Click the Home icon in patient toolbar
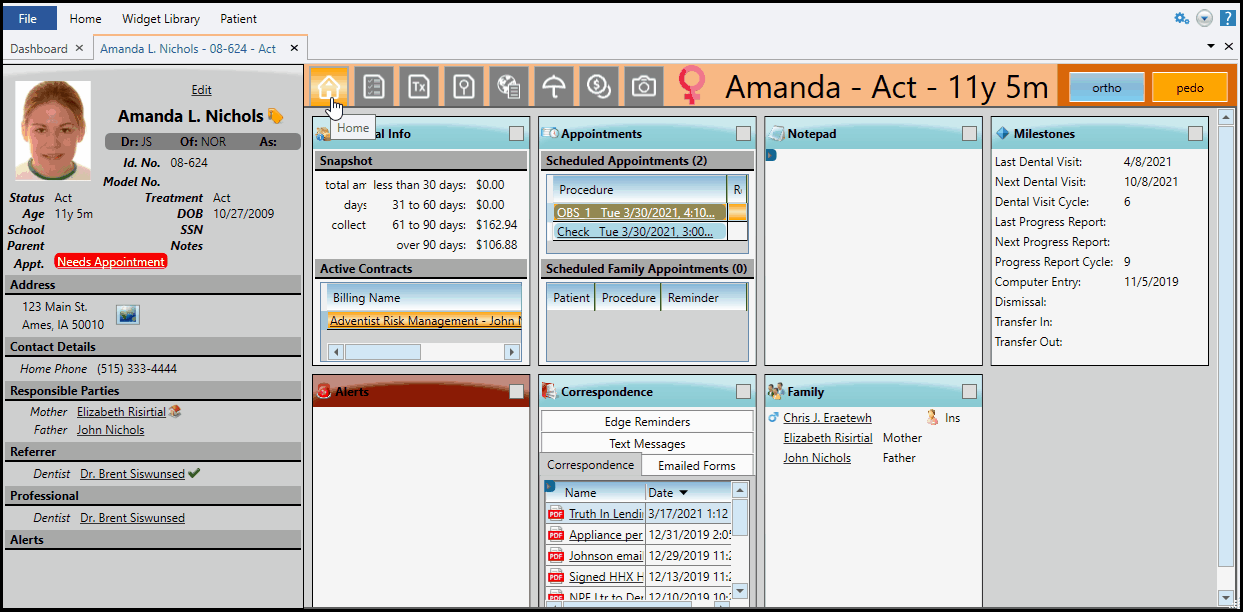 point(329,87)
